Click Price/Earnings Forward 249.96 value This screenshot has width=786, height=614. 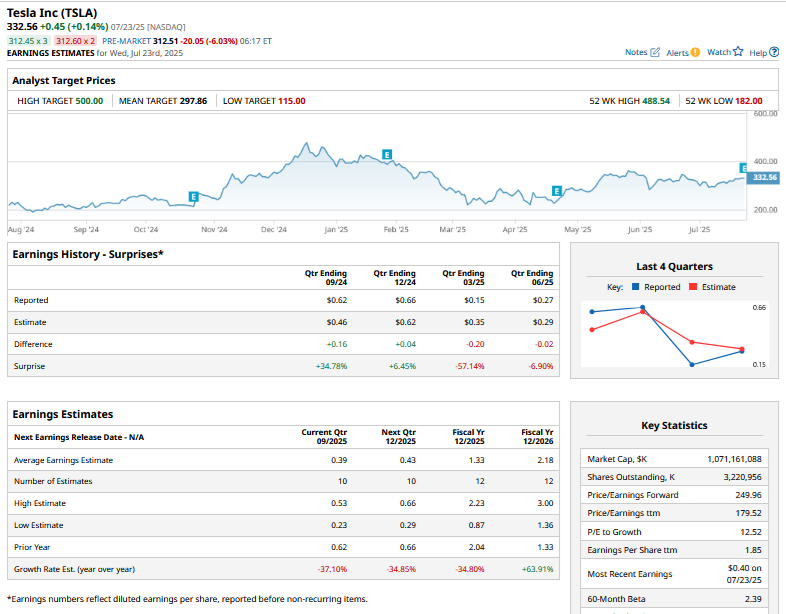click(748, 495)
